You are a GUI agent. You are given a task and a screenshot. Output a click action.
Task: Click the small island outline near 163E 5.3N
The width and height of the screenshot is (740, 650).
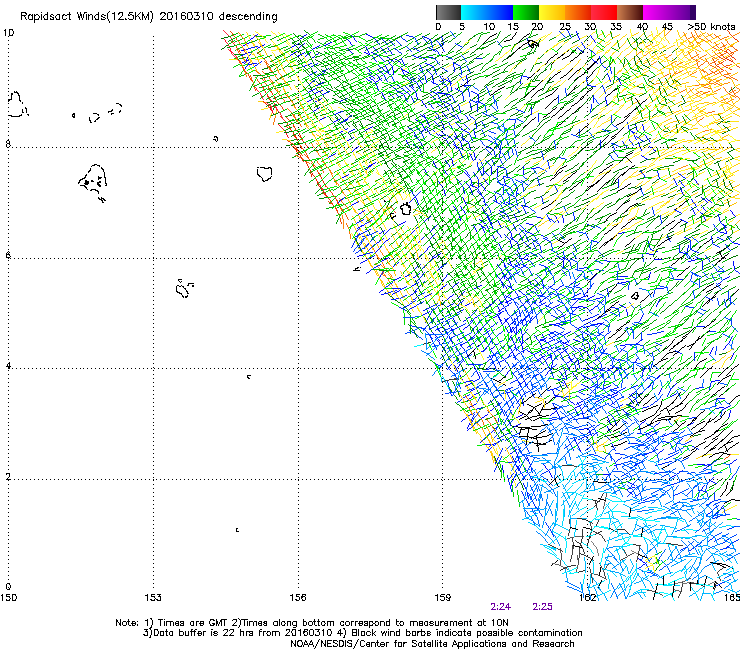[x=635, y=296]
